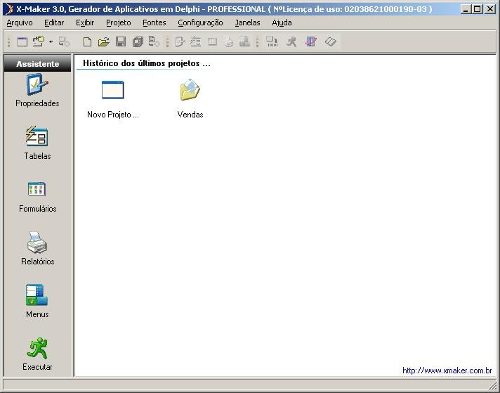
Task: Open the Projeto menu
Action: point(119,23)
